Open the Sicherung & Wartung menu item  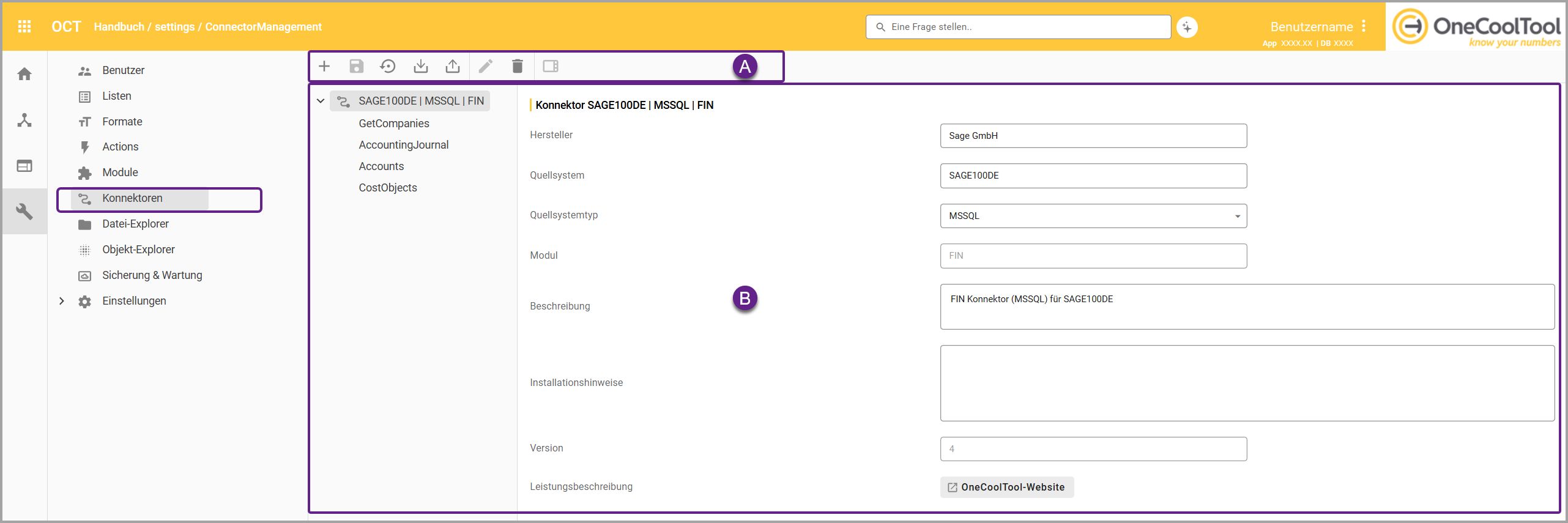click(x=152, y=275)
